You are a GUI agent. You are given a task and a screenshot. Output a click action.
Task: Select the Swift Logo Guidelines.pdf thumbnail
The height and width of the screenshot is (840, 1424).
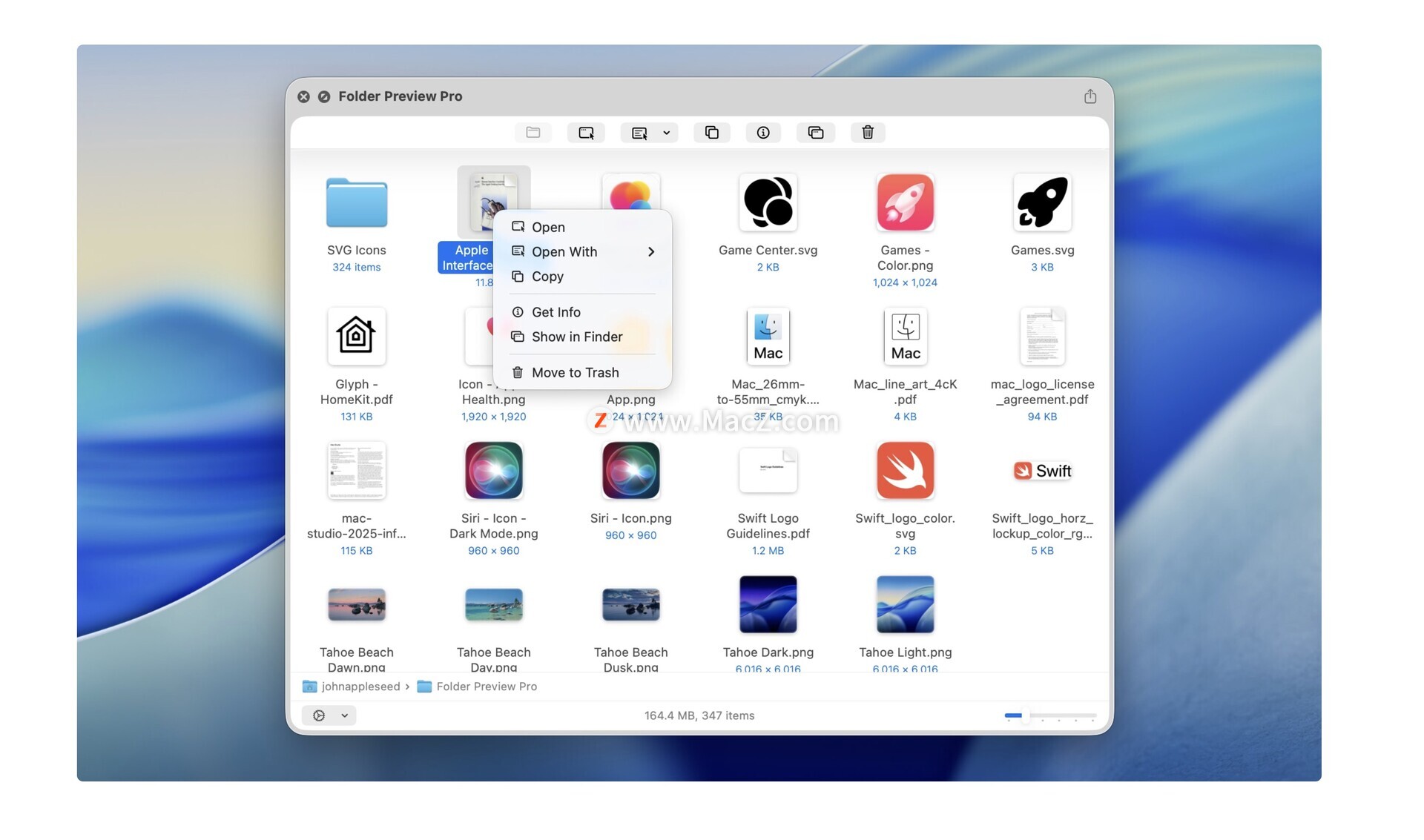coord(768,470)
